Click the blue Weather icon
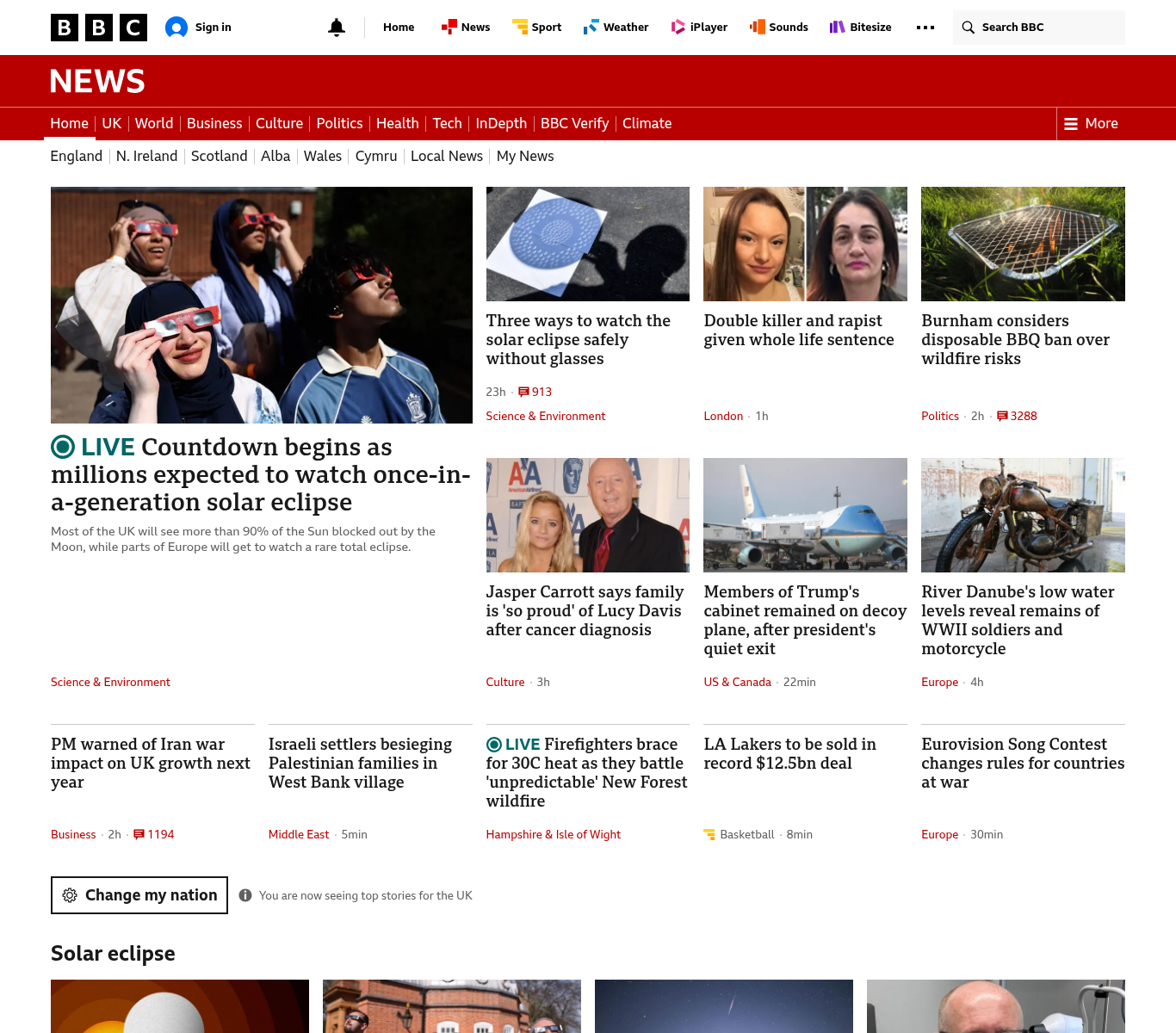1176x1033 pixels. click(x=591, y=28)
